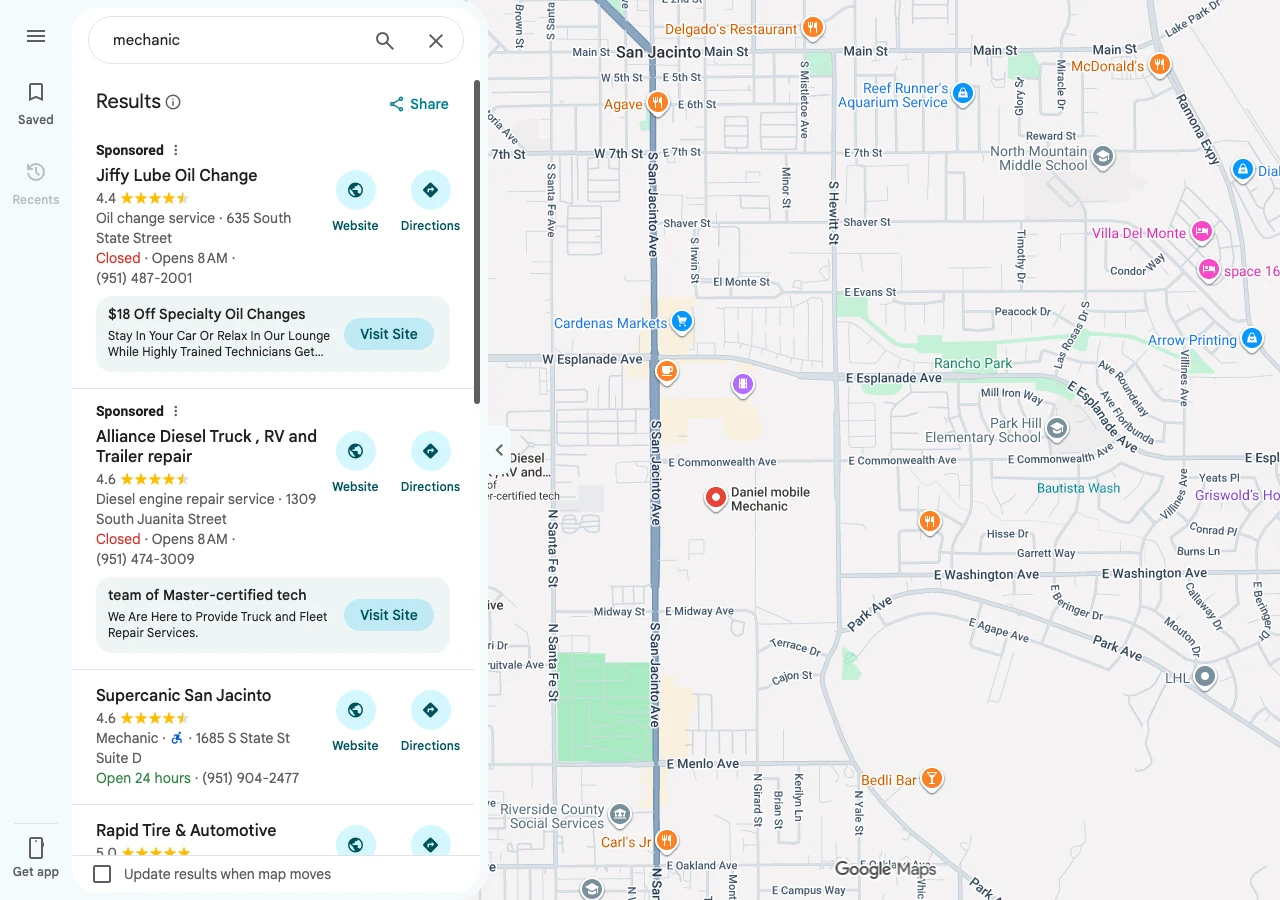This screenshot has width=1280, height=900.
Task: Click the Carl's Jr restaurant pin
Action: (666, 840)
